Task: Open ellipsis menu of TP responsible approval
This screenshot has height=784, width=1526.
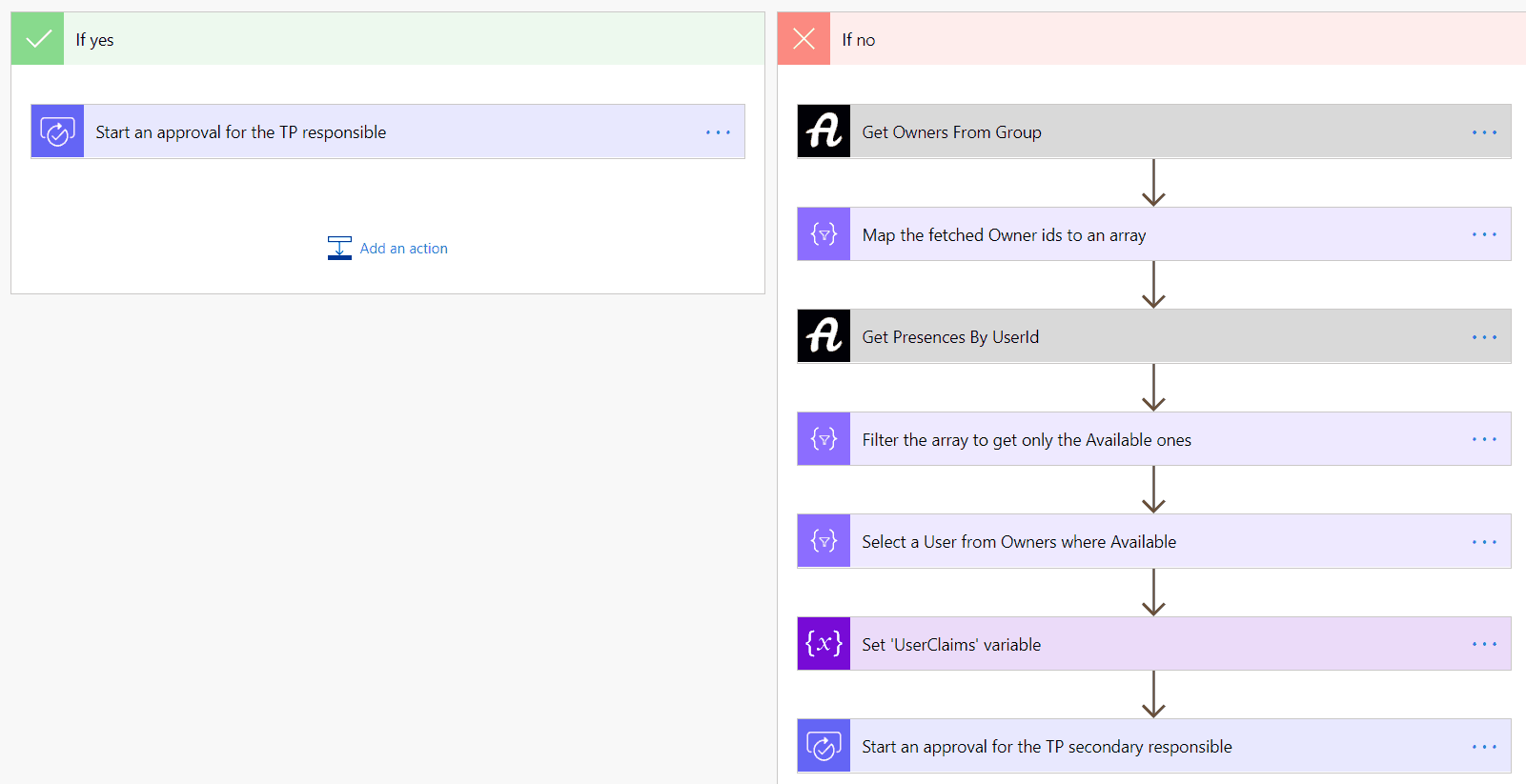Action: pyautogui.click(x=718, y=132)
